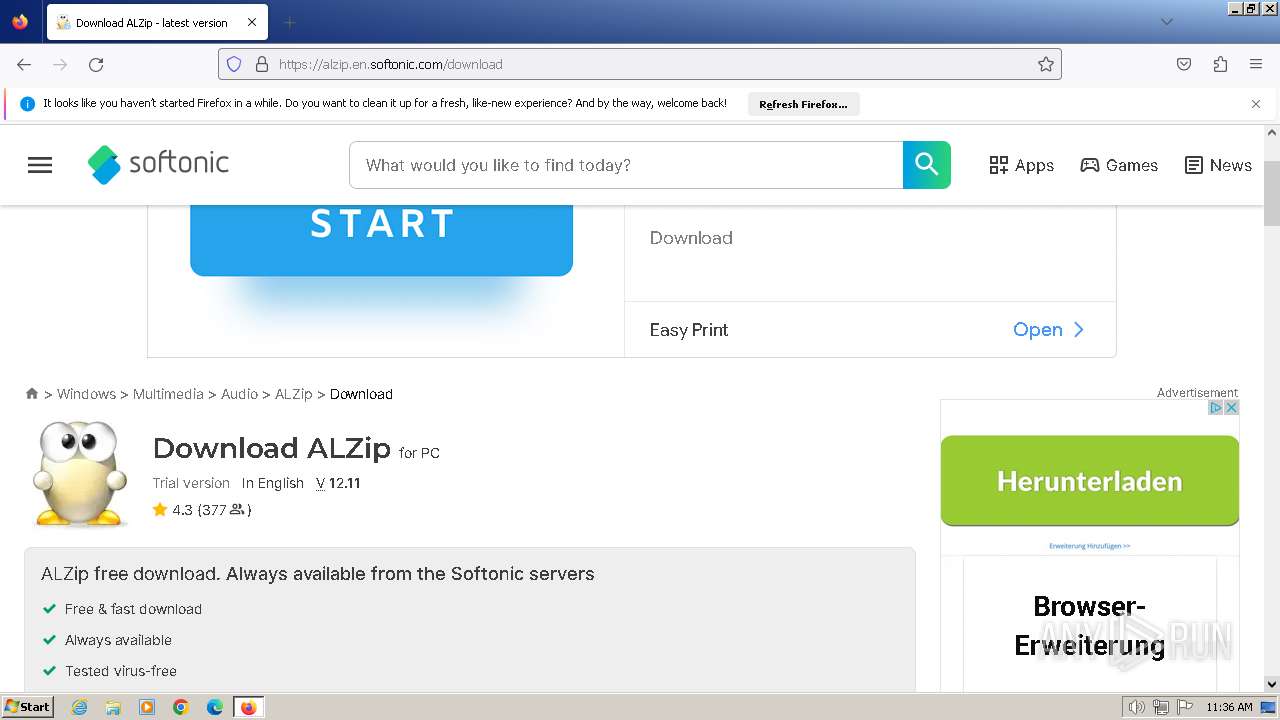The image size is (1280, 720).
Task: Reload the current page
Action: click(96, 64)
